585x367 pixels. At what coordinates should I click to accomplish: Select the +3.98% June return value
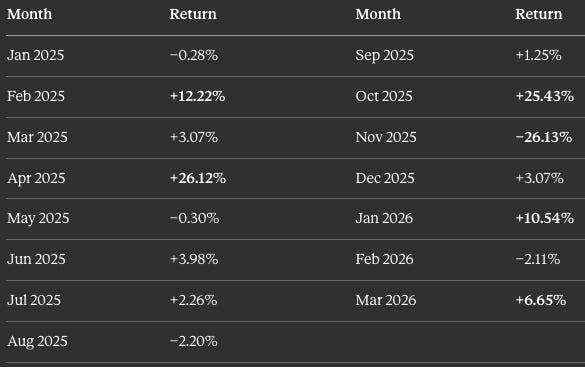click(x=194, y=259)
